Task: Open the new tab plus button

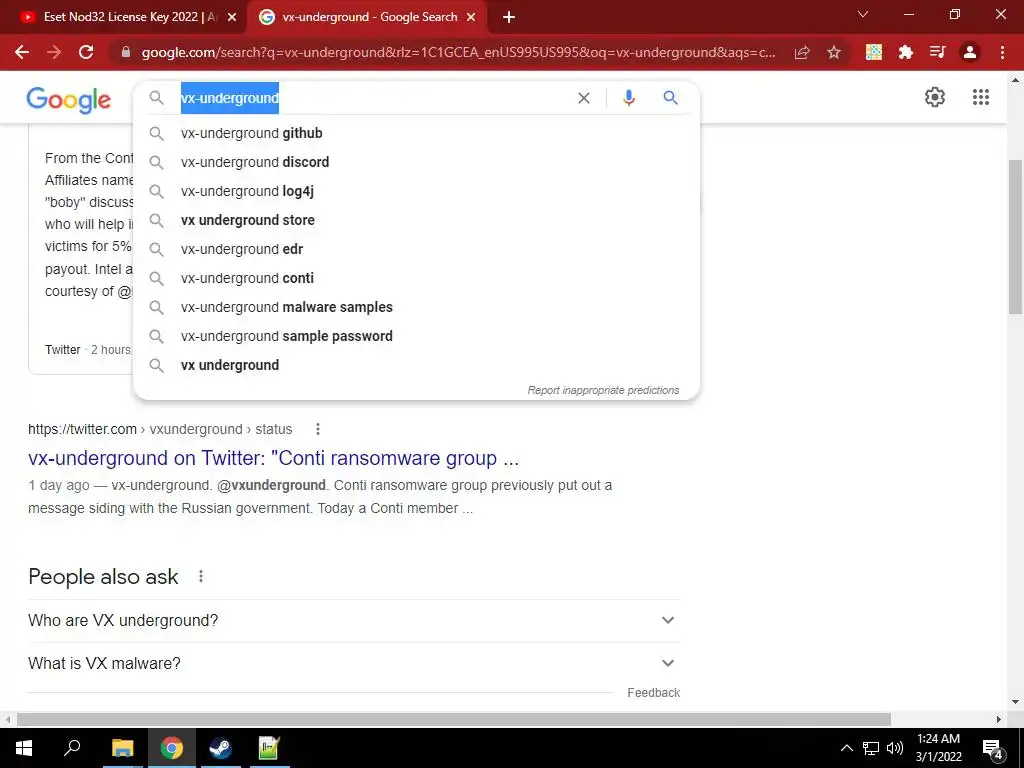Action: coord(509,17)
